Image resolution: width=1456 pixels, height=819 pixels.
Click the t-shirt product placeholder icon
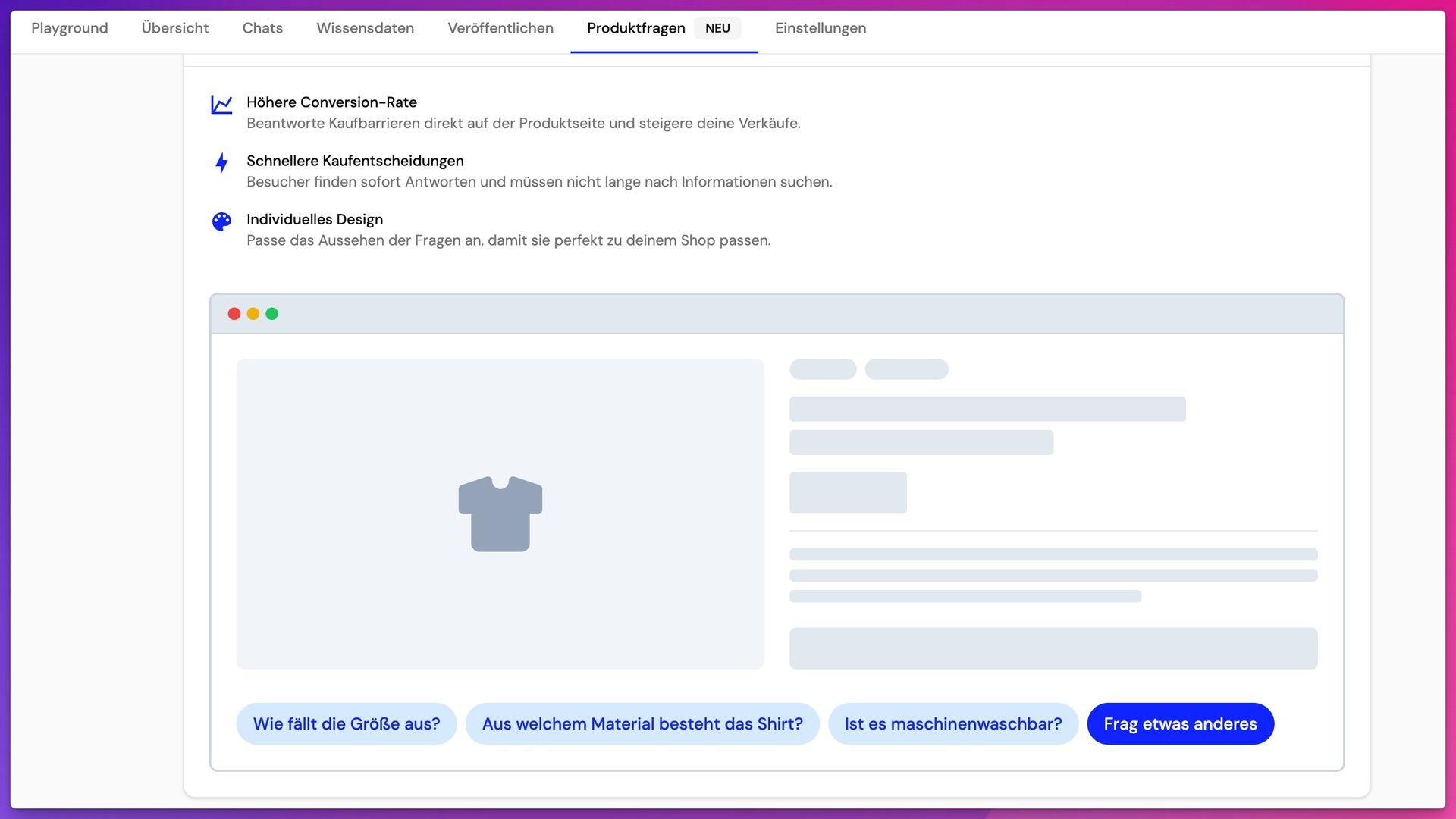pos(500,514)
